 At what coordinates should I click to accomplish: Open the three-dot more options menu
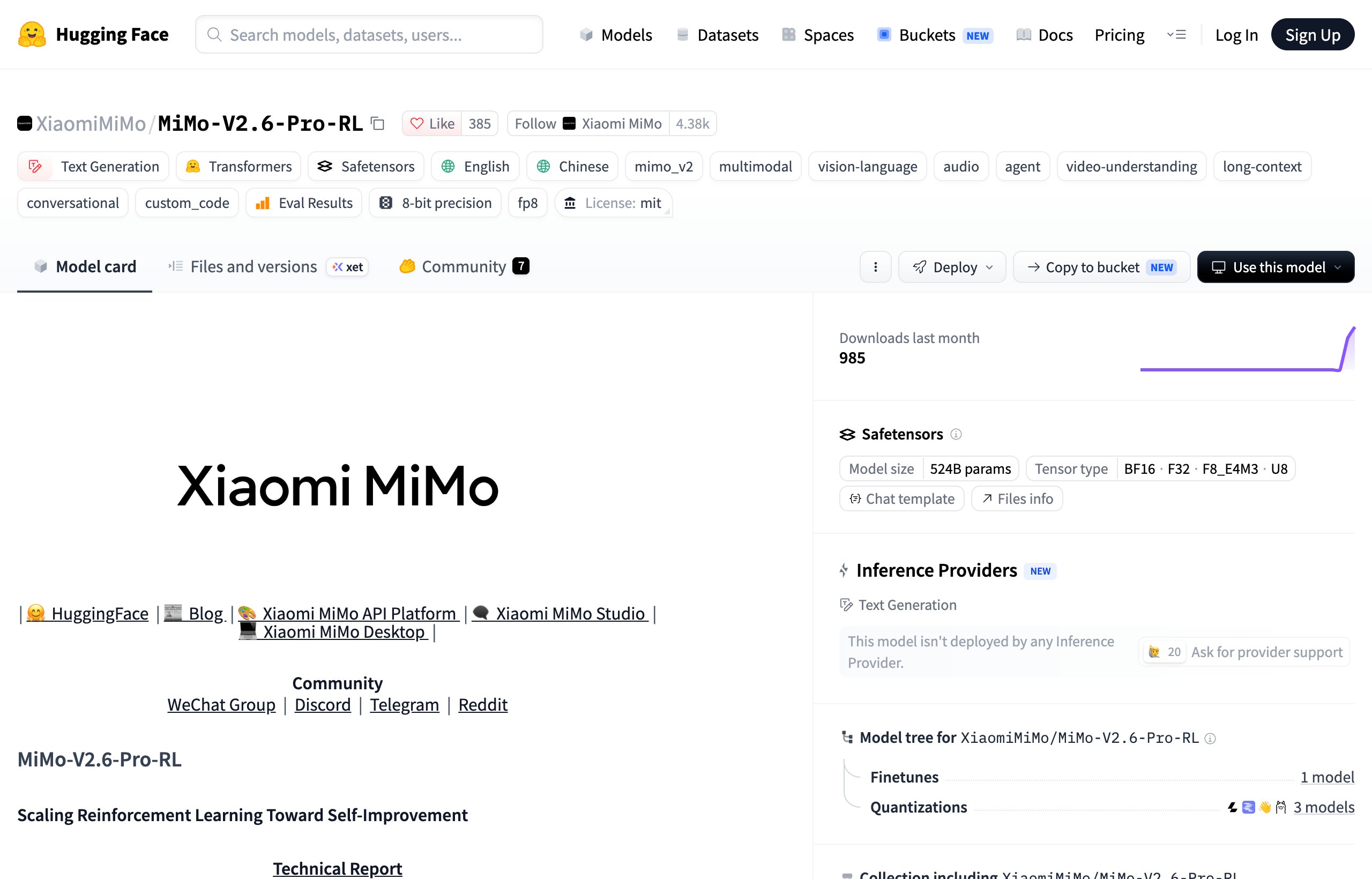(x=876, y=267)
